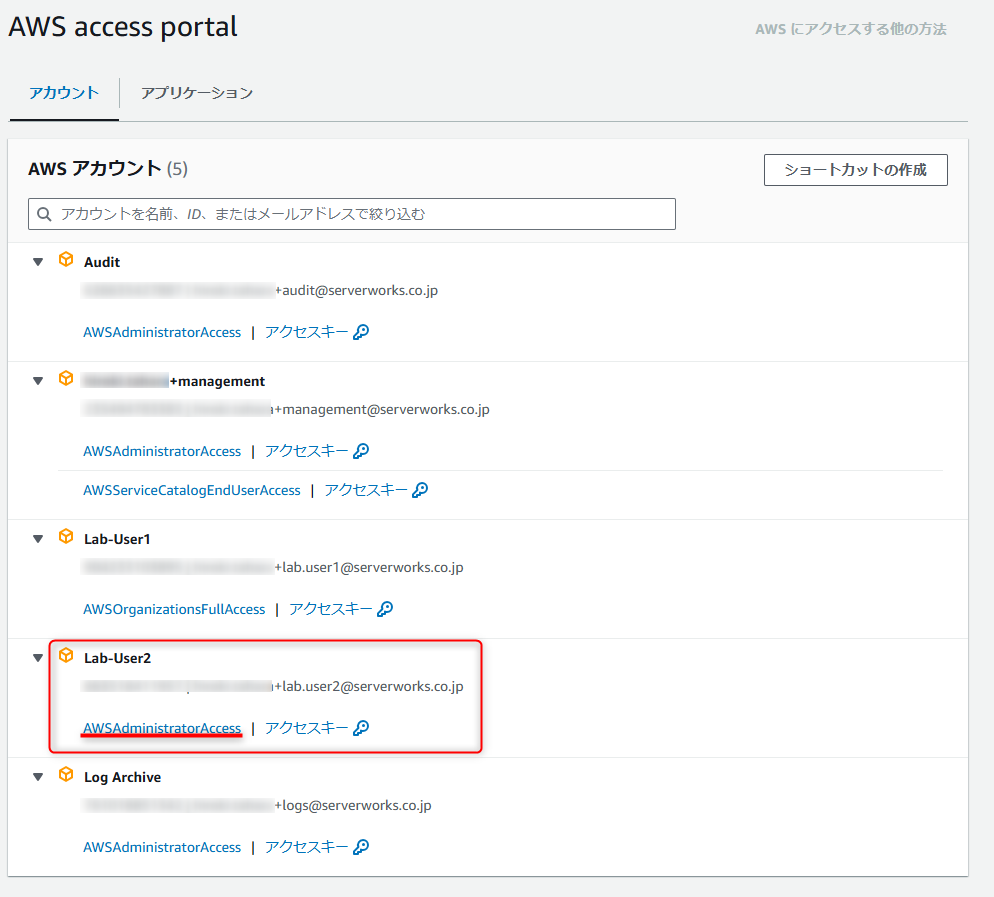Click the AWS access portal title
Viewport: 994px width, 897px height.
click(x=123, y=27)
